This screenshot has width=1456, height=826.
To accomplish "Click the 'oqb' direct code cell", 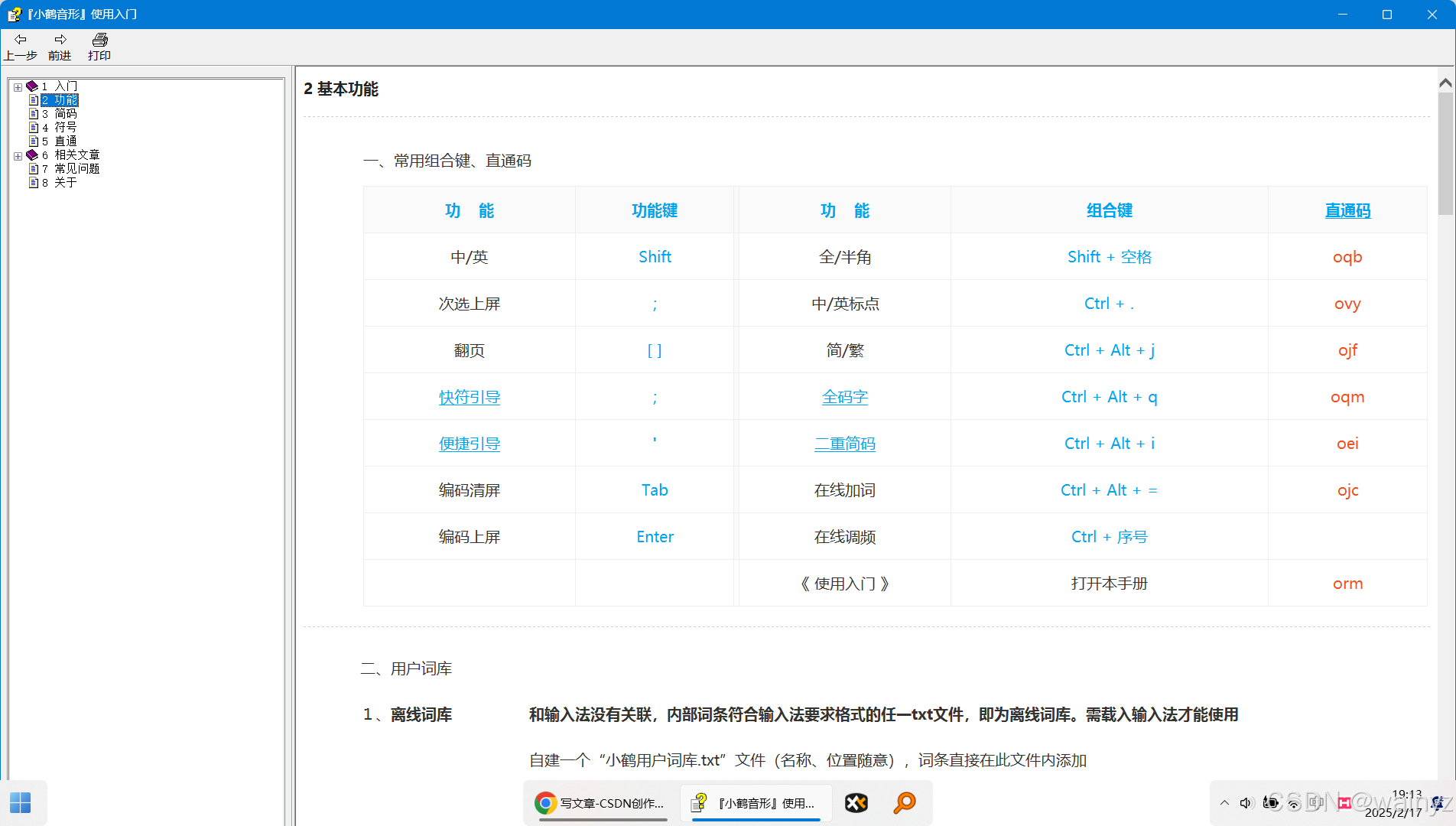I will click(x=1347, y=257).
